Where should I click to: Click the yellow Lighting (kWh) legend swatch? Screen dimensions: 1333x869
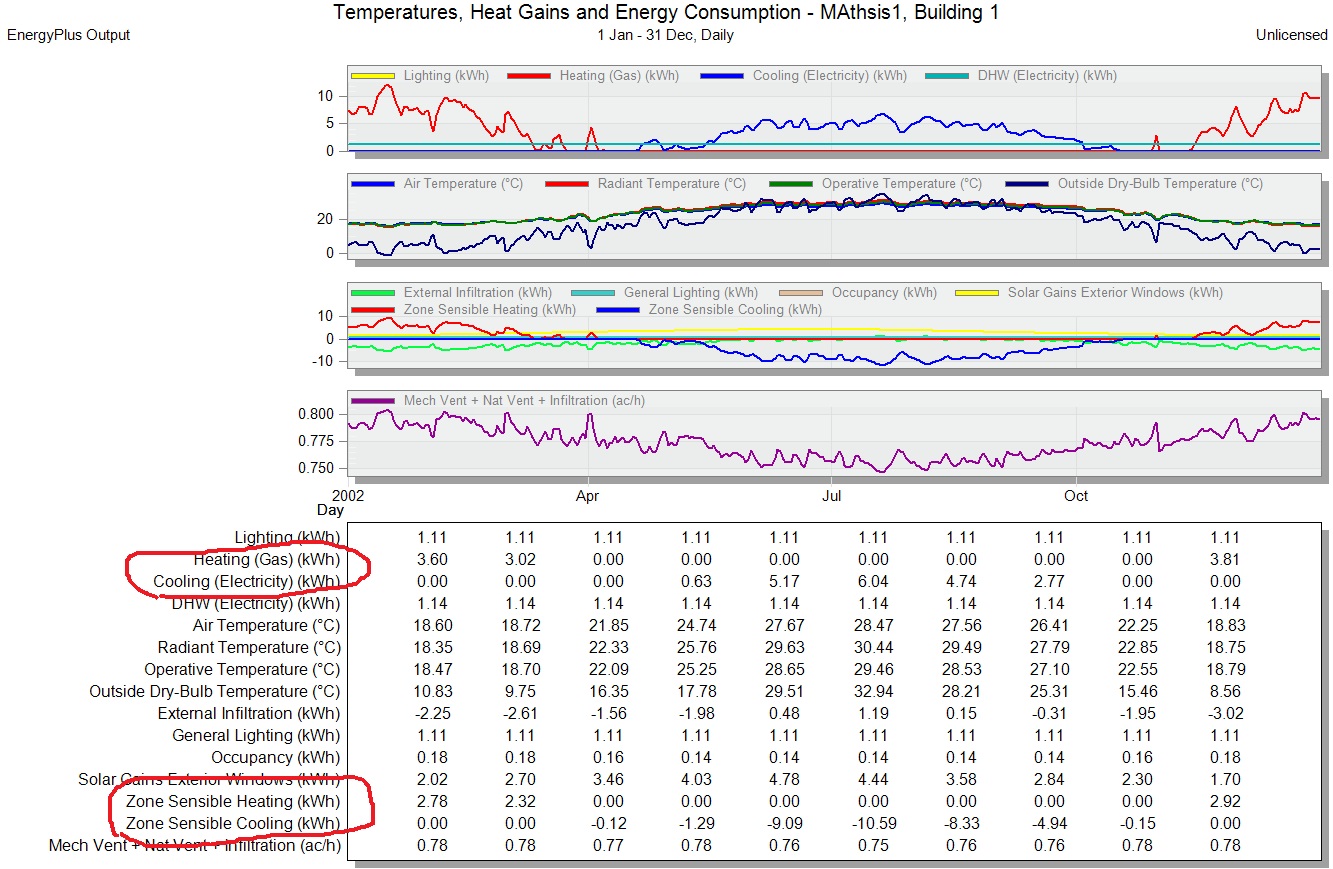click(373, 76)
